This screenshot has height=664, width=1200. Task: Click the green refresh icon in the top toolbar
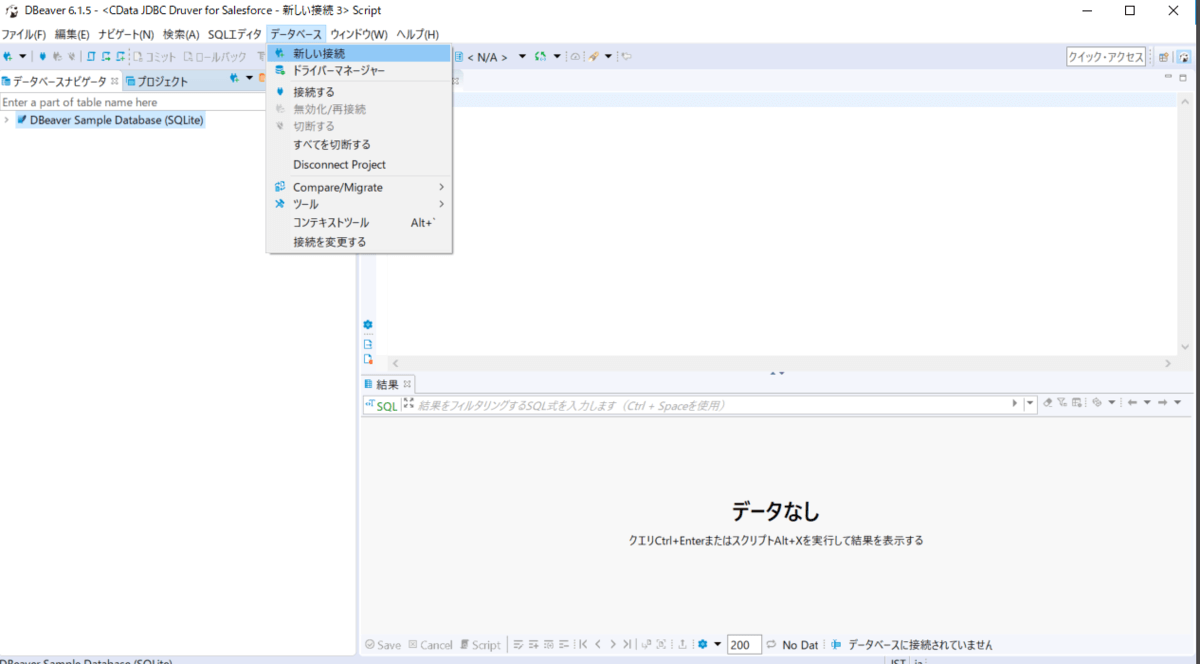tap(541, 57)
